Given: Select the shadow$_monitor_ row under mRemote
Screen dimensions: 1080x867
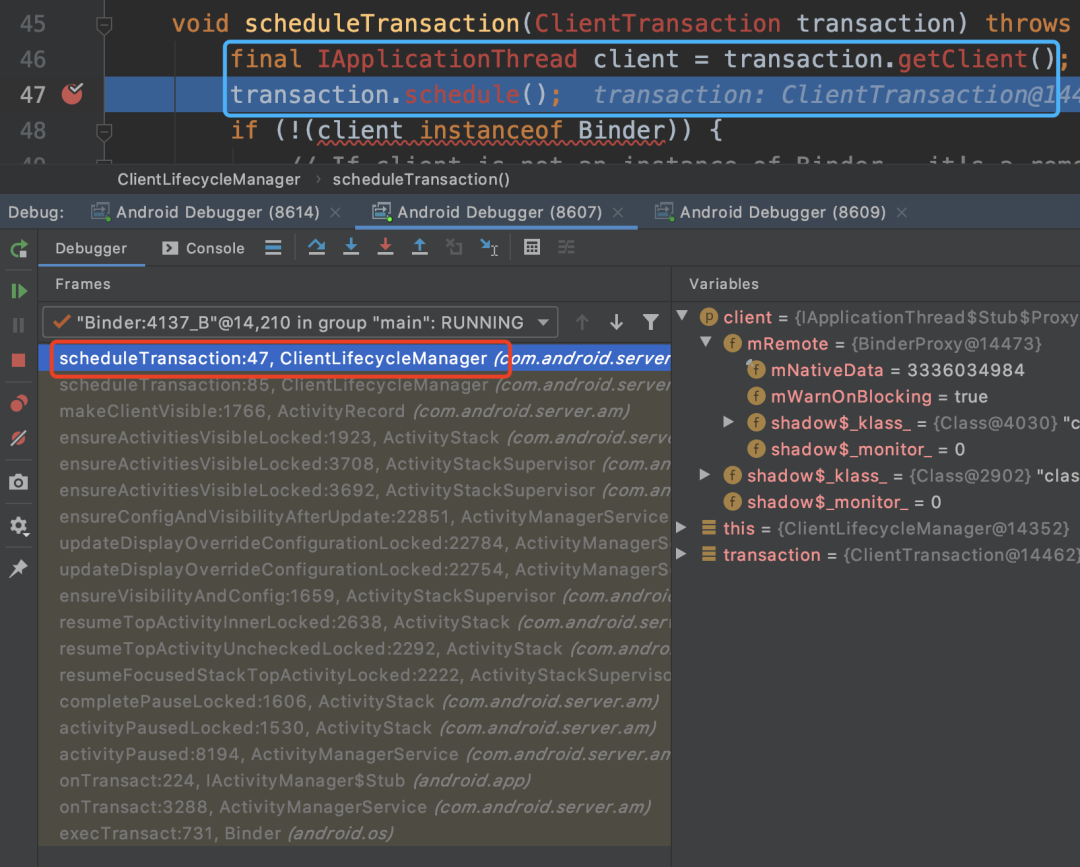Looking at the screenshot, I should click(x=856, y=449).
